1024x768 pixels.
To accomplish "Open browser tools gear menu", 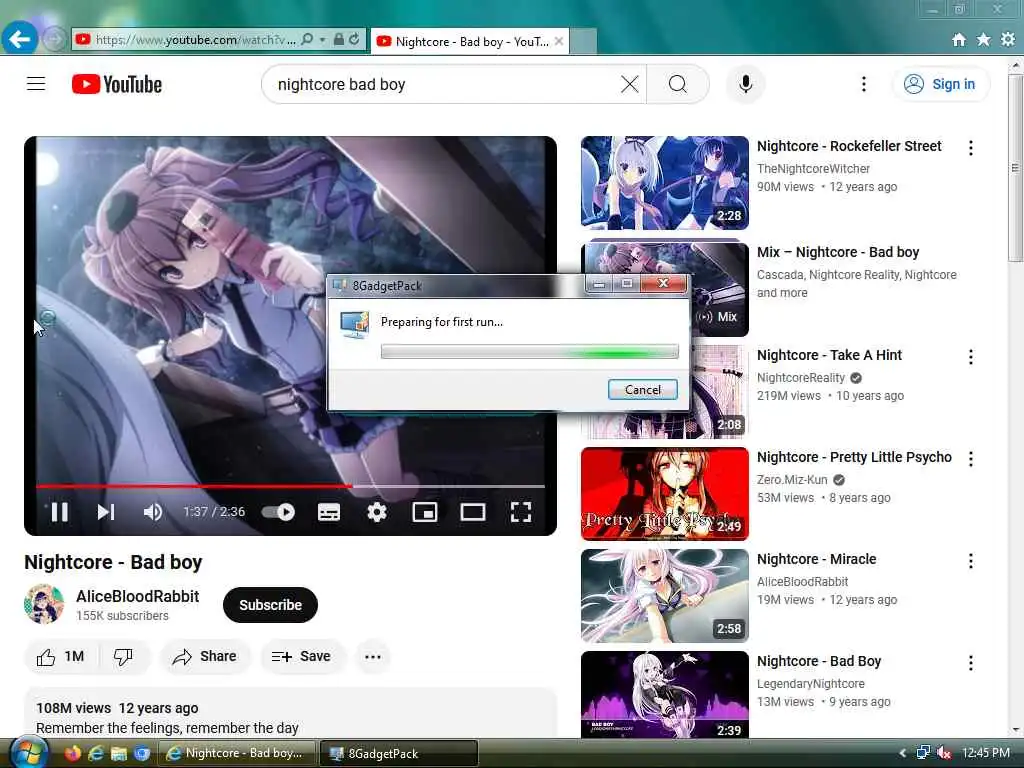I will coord(1008,40).
